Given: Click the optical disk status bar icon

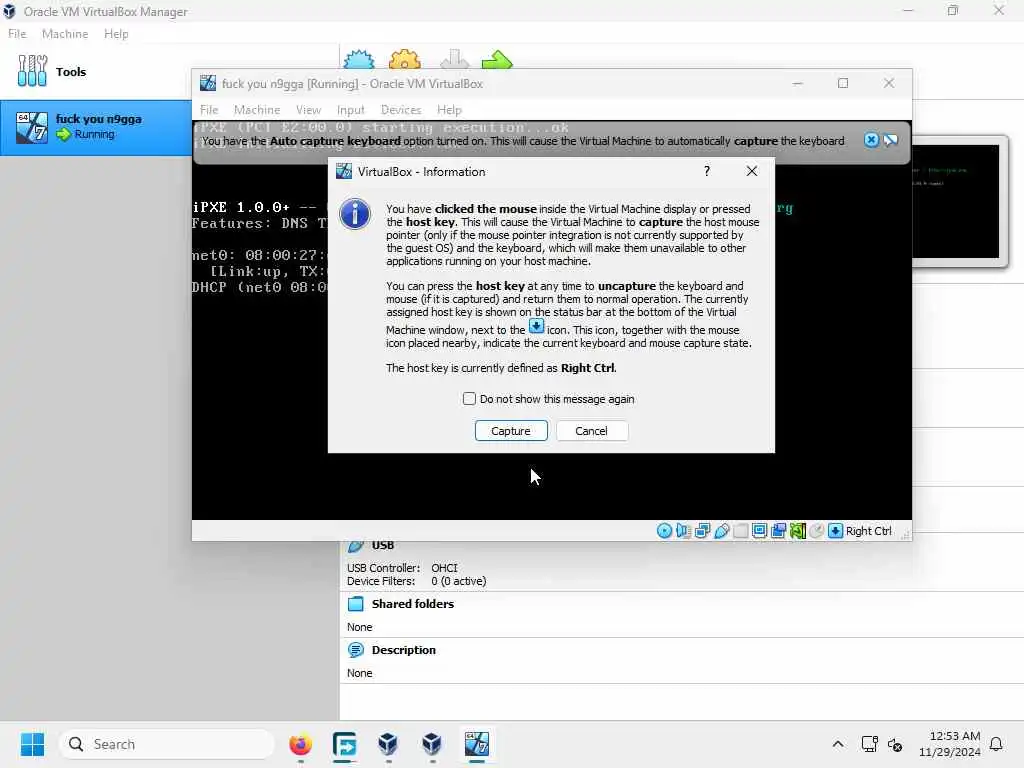Looking at the screenshot, I should point(664,531).
